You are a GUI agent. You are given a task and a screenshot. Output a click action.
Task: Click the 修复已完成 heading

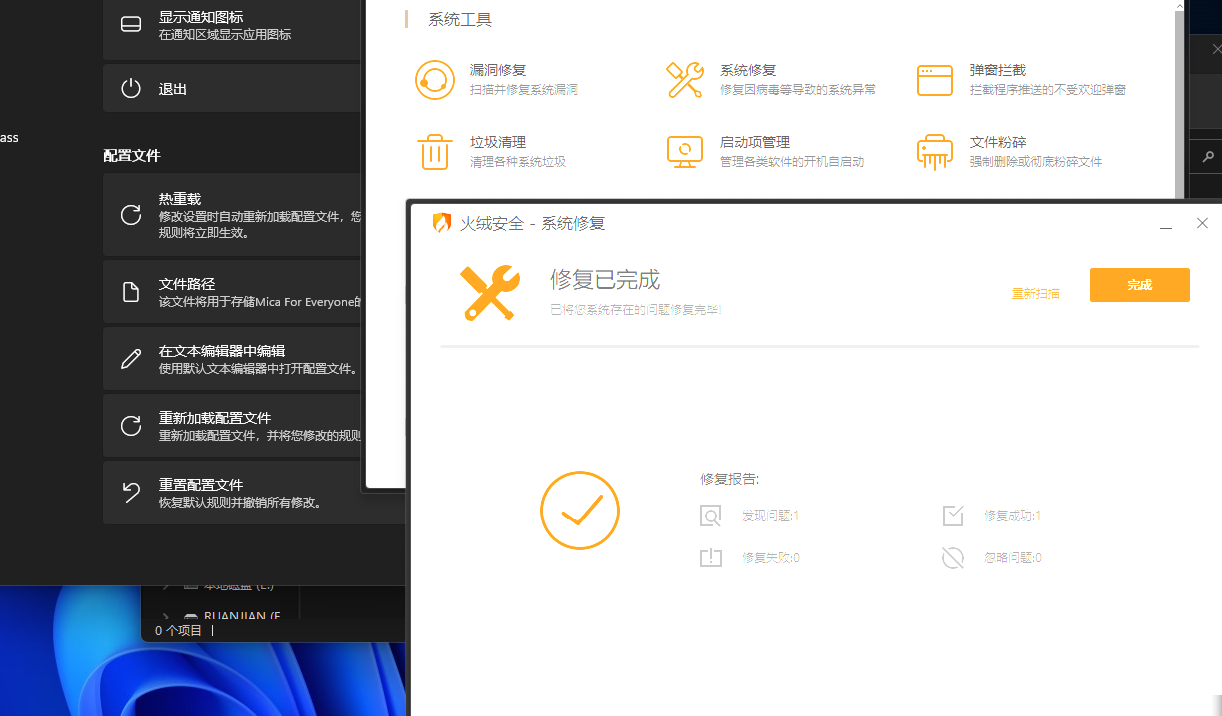tap(605, 280)
